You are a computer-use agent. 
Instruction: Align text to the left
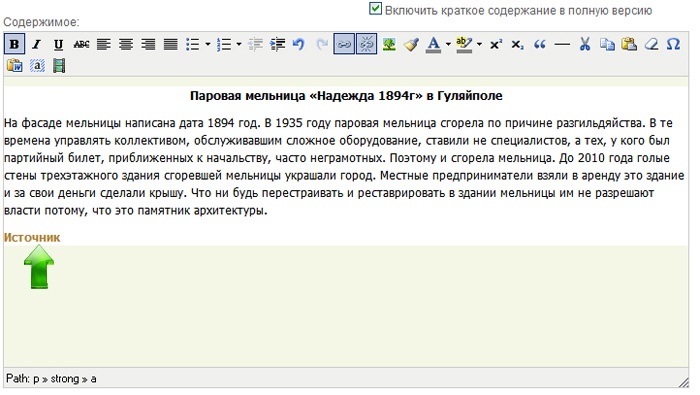(x=104, y=44)
